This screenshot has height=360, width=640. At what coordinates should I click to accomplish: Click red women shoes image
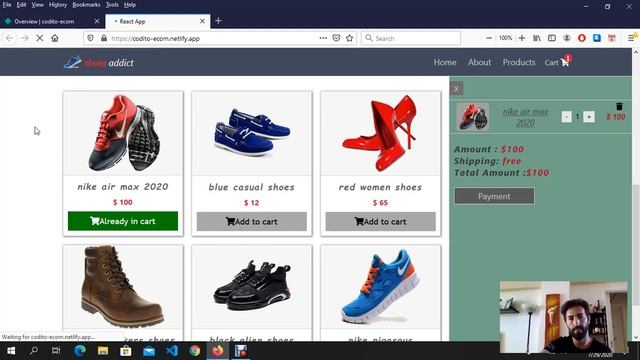[x=380, y=133]
